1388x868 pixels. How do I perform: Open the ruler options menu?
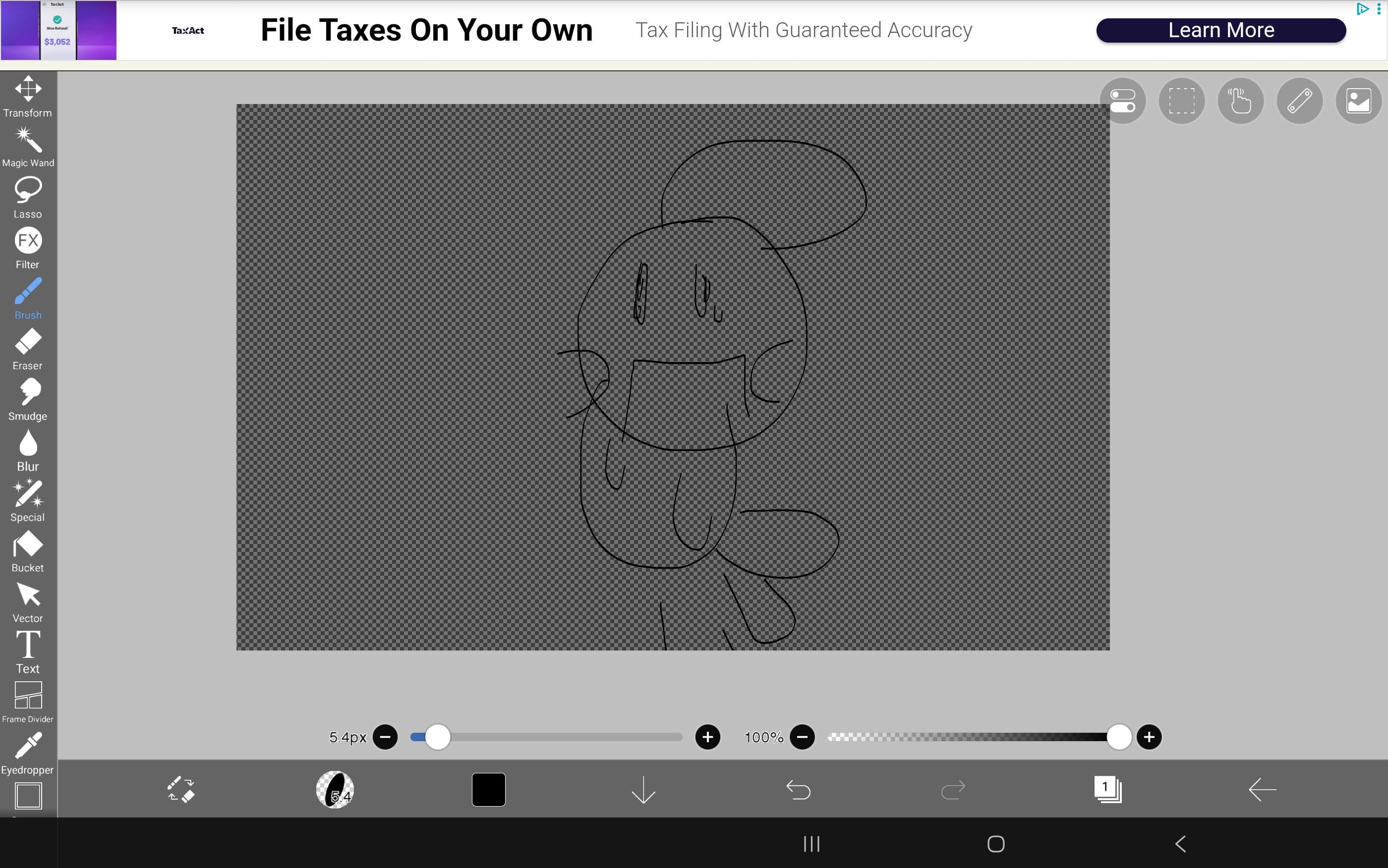click(x=1299, y=101)
